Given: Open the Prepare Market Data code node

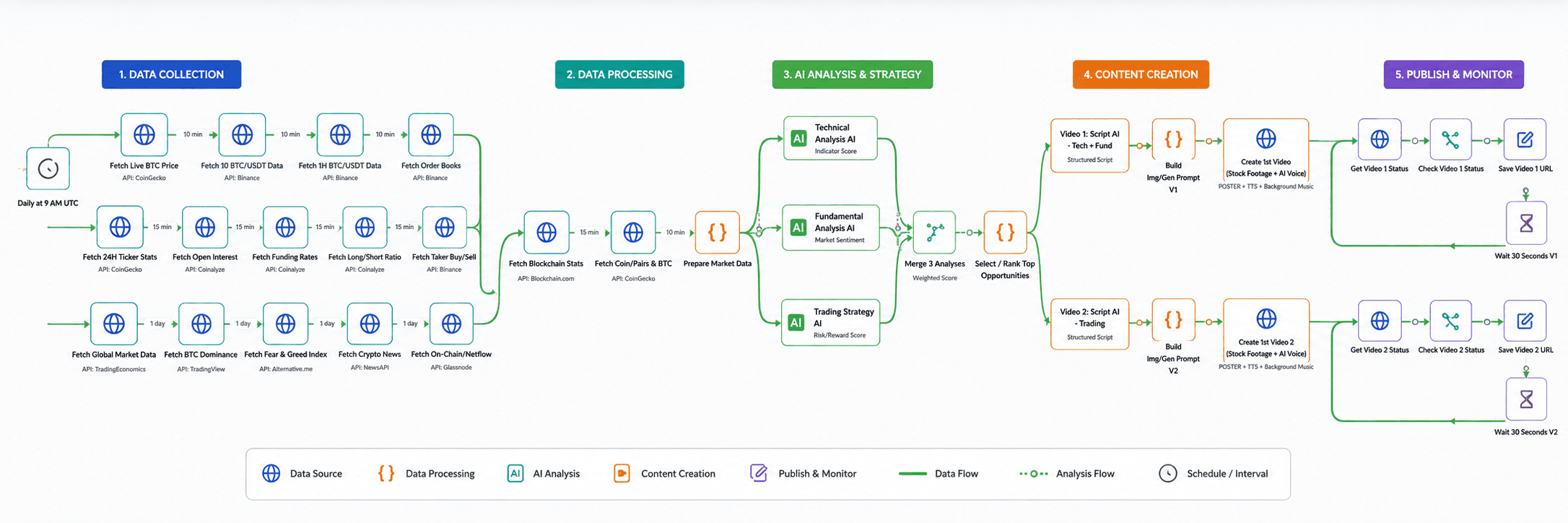Looking at the screenshot, I should coord(718,233).
